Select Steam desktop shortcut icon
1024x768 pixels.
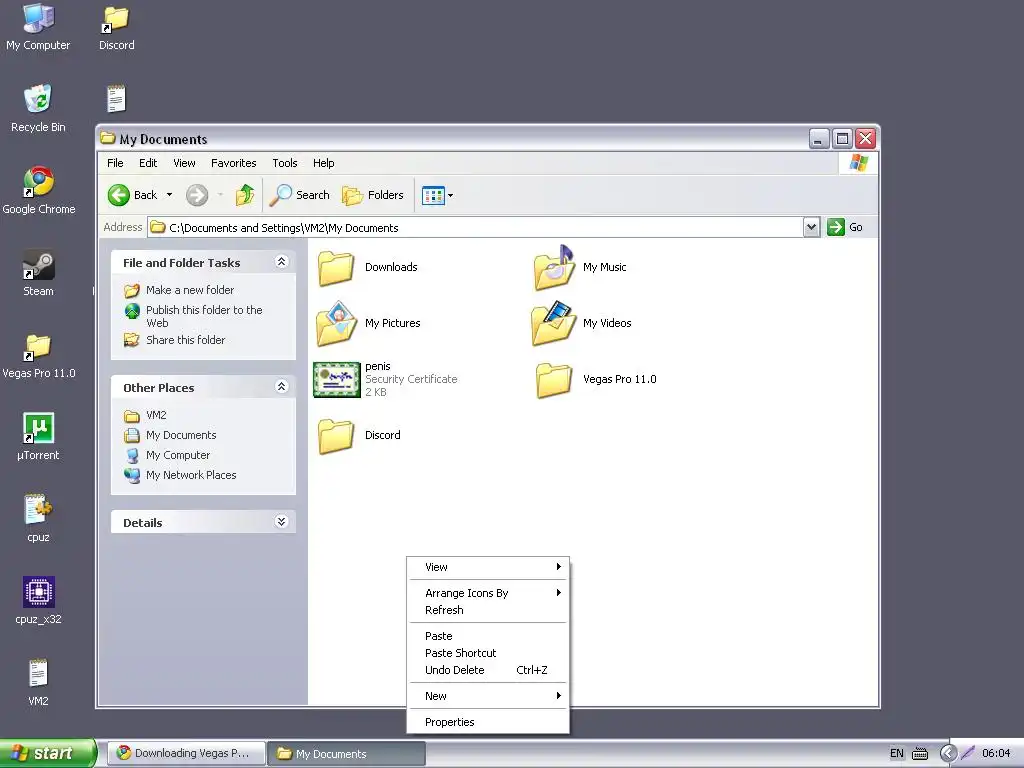[x=39, y=264]
